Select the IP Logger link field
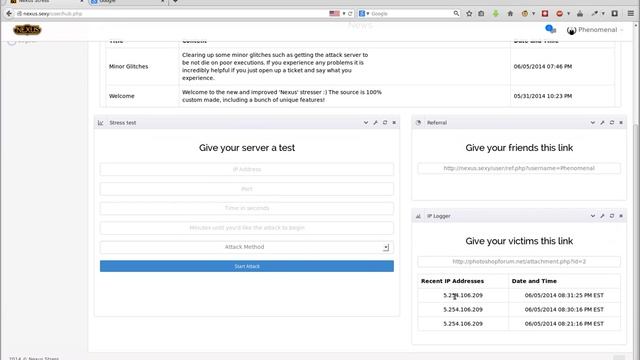This screenshot has height=360, width=640. (519, 261)
